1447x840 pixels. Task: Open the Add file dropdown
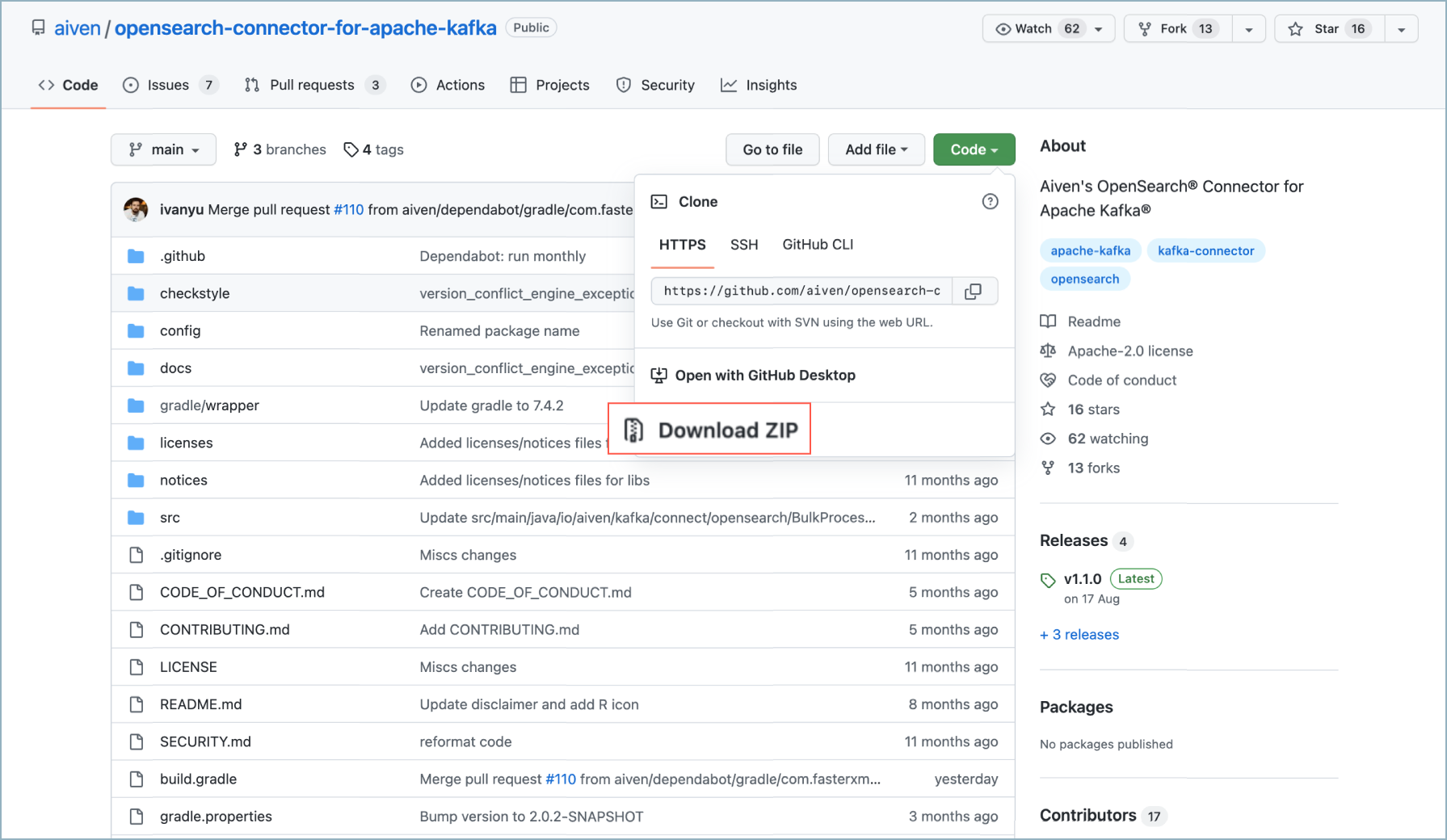point(876,149)
